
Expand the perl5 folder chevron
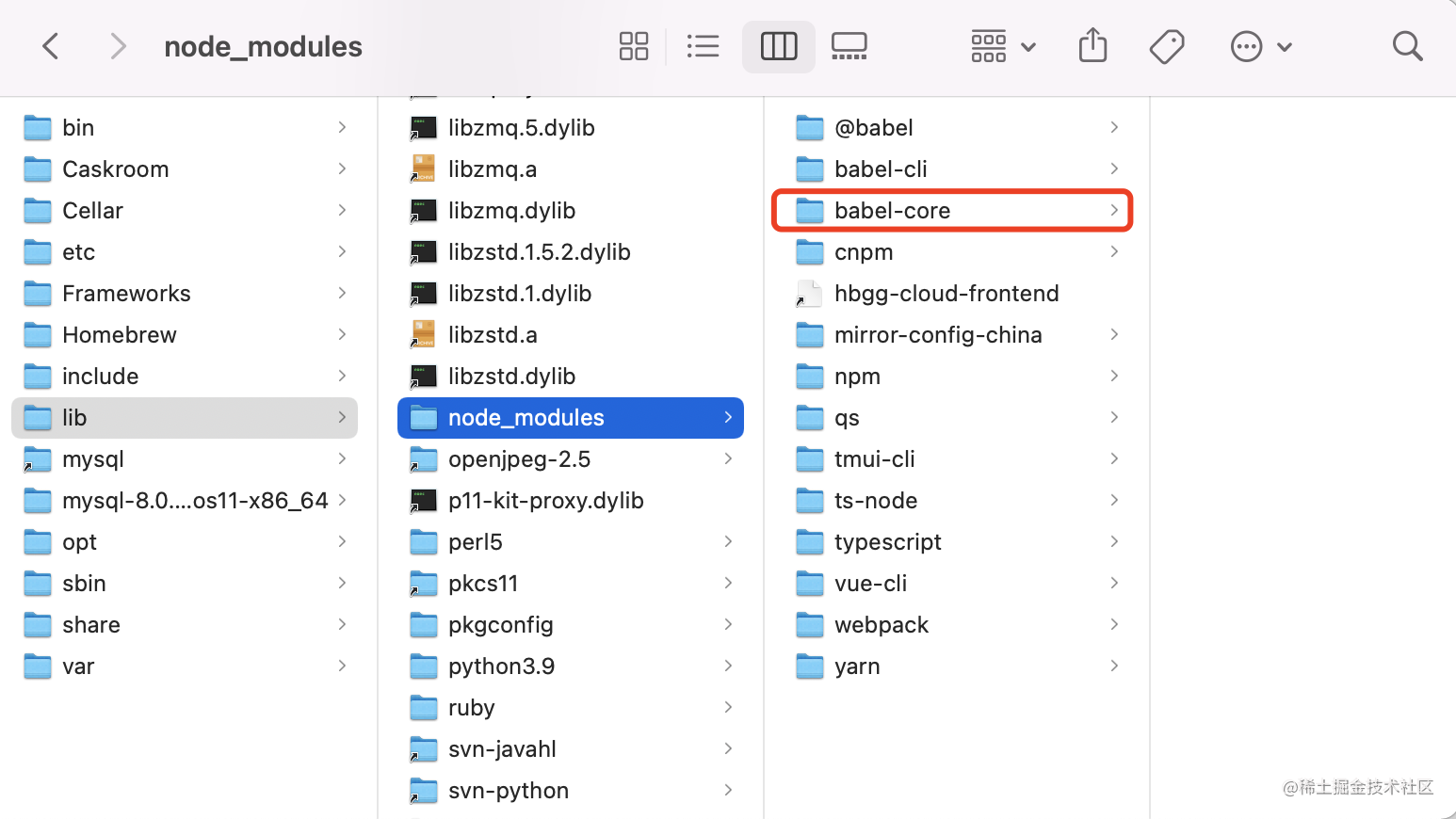pyautogui.click(x=728, y=541)
